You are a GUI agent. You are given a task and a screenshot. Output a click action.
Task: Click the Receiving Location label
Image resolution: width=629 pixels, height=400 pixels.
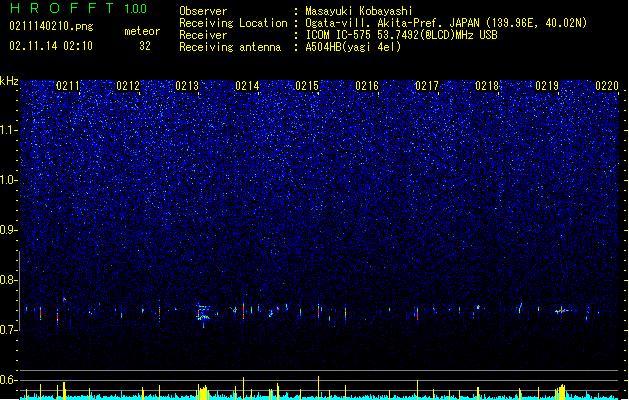pyautogui.click(x=233, y=23)
